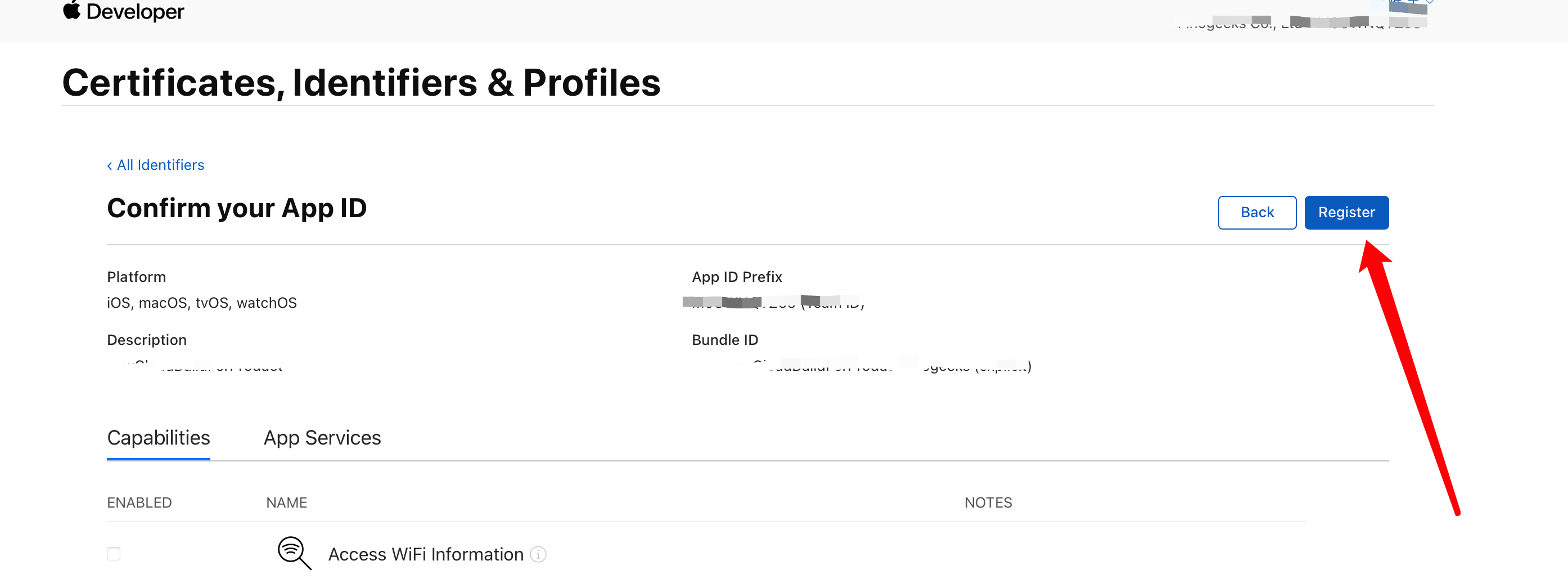Expand the team name dropdown at top right
This screenshot has width=1568, height=583.
(1429, 5)
